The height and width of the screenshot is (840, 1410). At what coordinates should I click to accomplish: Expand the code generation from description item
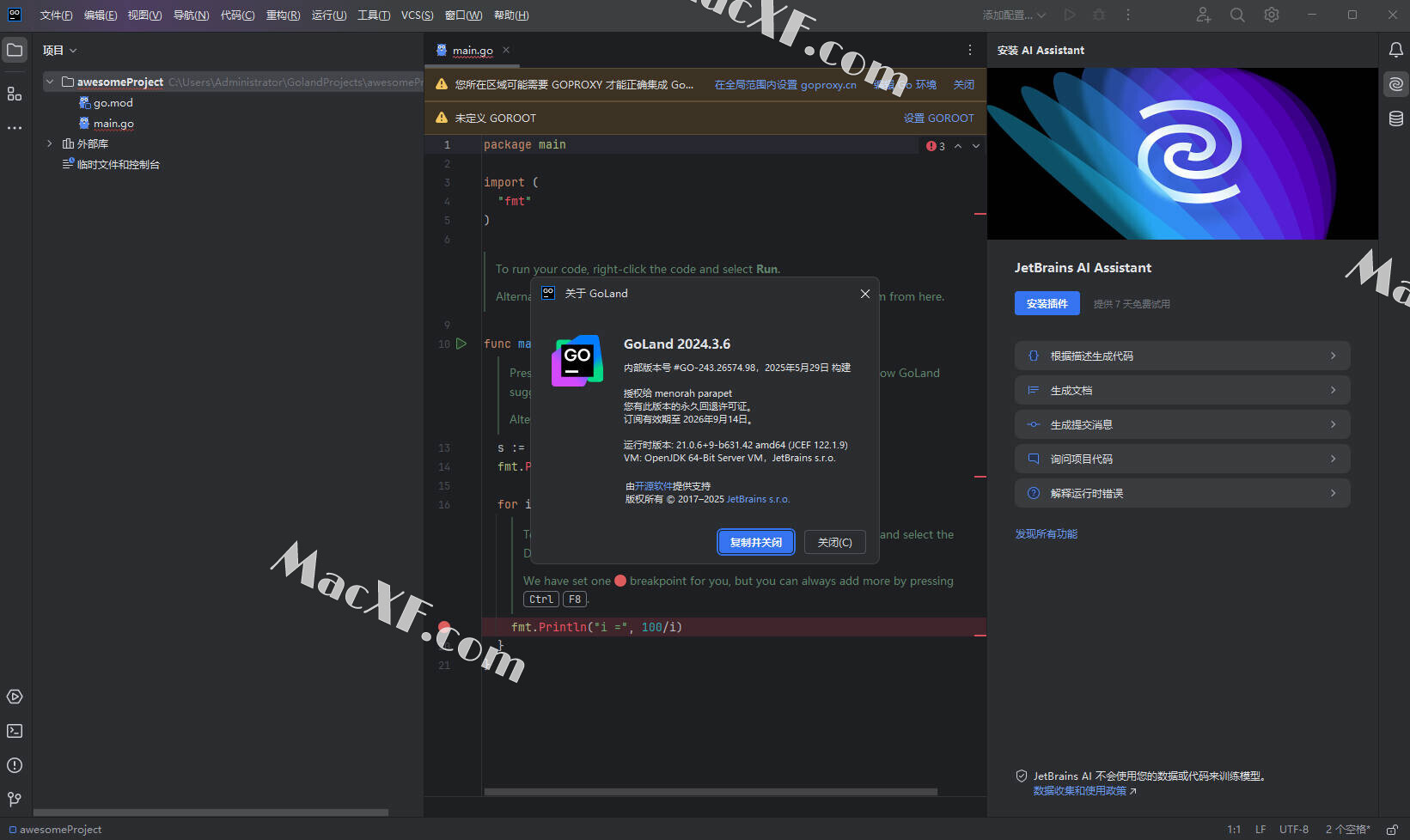[x=1182, y=356]
